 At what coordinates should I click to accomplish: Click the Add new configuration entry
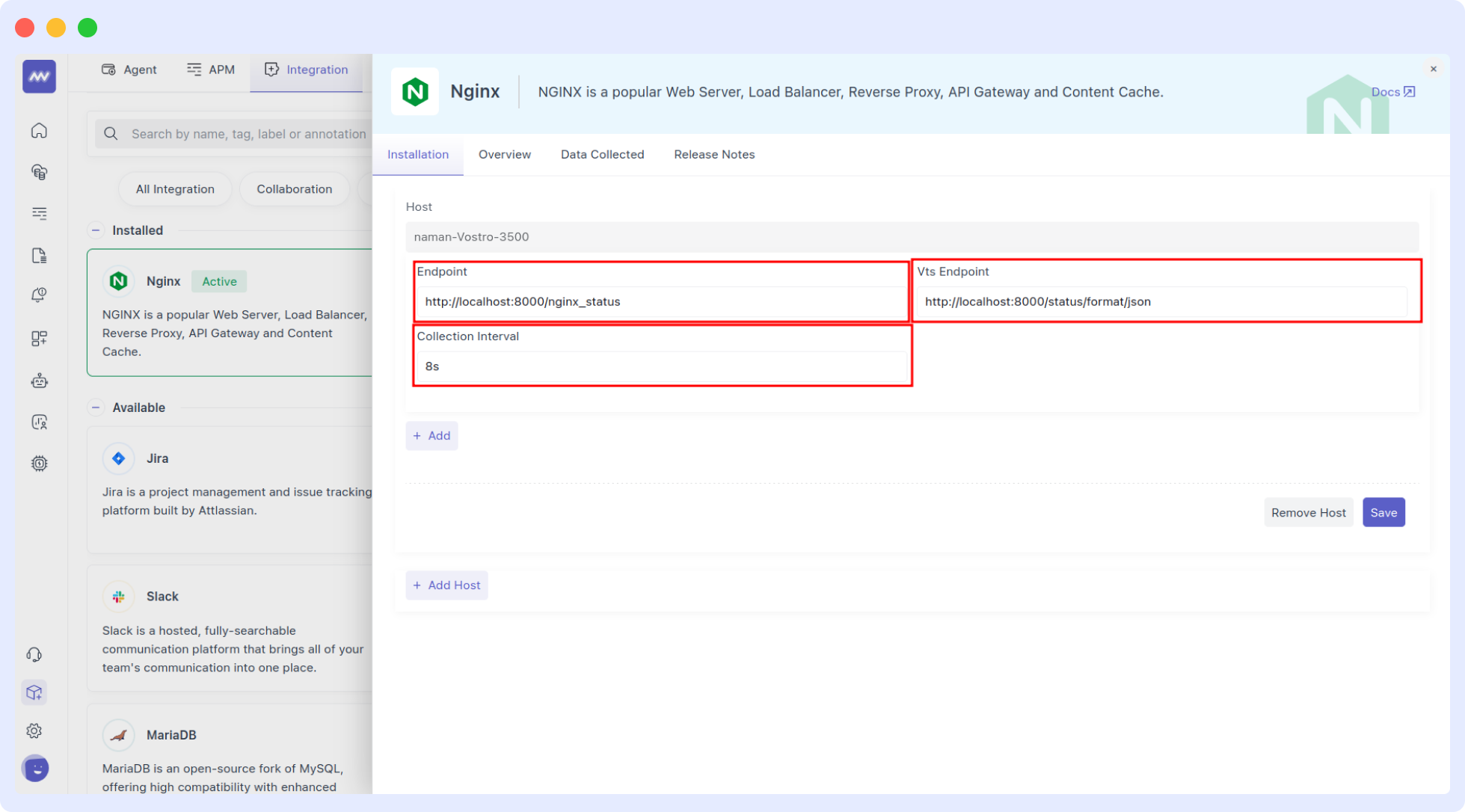432,435
